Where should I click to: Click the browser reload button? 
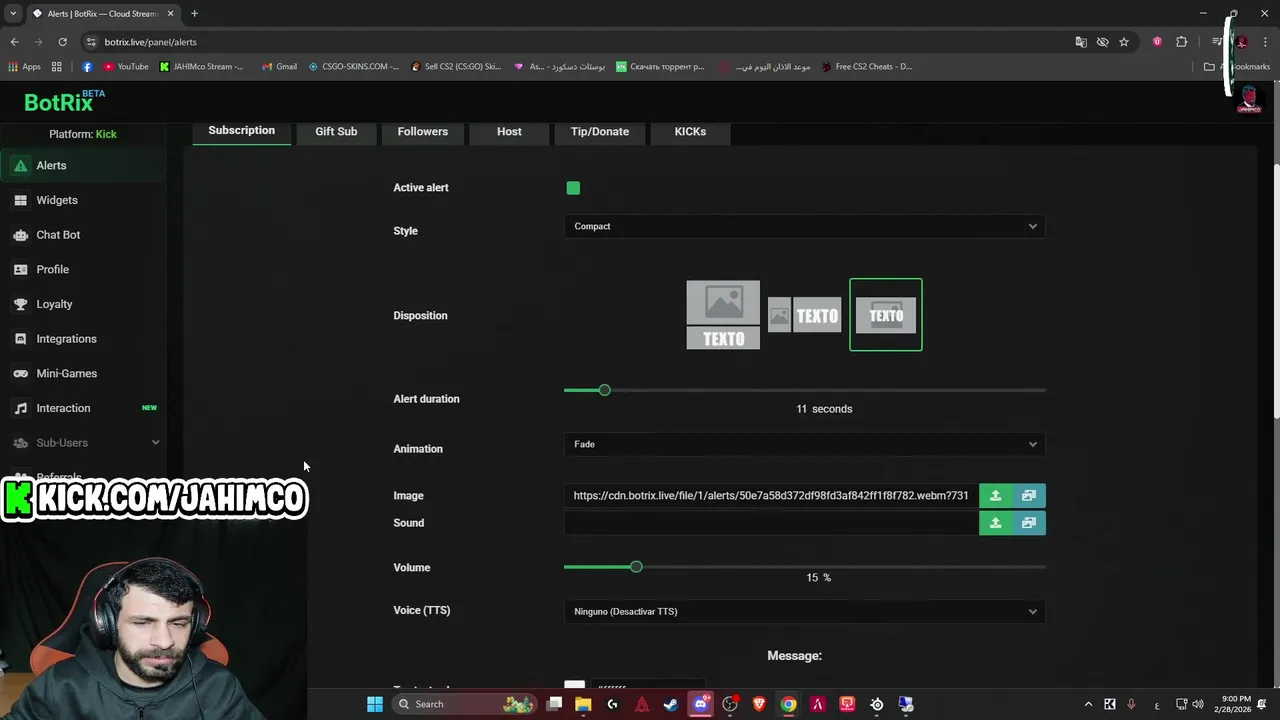[x=62, y=42]
